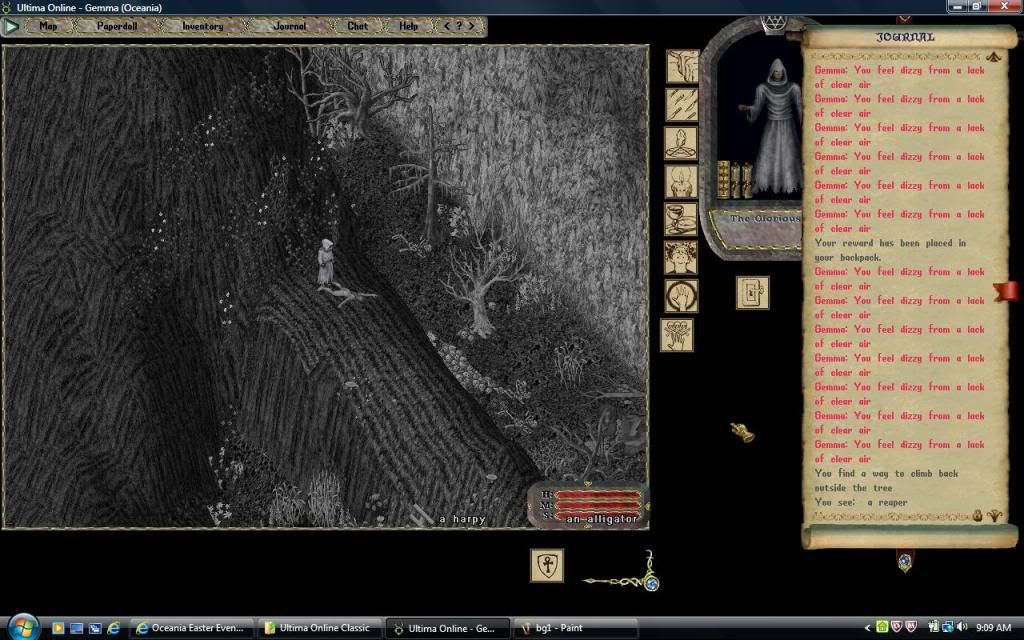Open the Windows Start orb
The image size is (1024, 640).
24,627
